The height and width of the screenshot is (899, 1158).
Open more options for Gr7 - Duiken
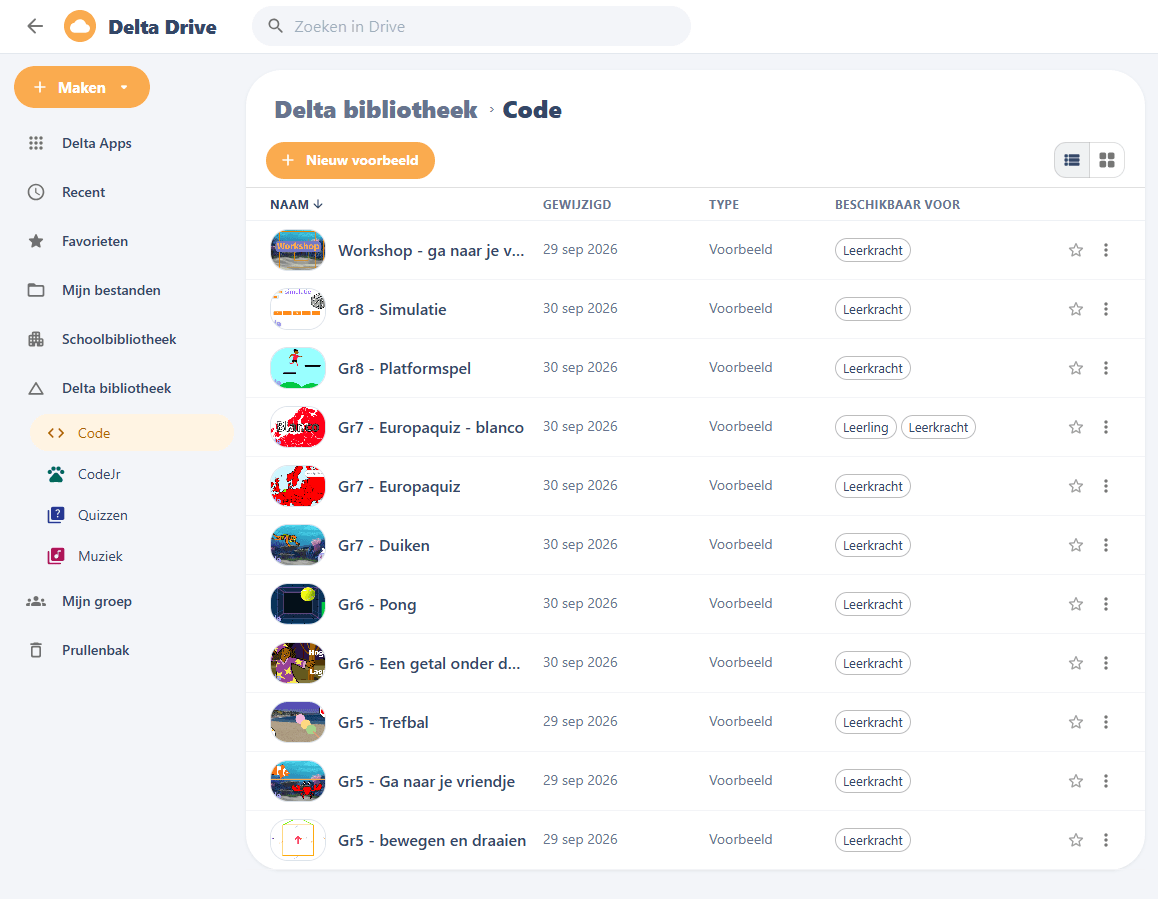pos(1106,545)
